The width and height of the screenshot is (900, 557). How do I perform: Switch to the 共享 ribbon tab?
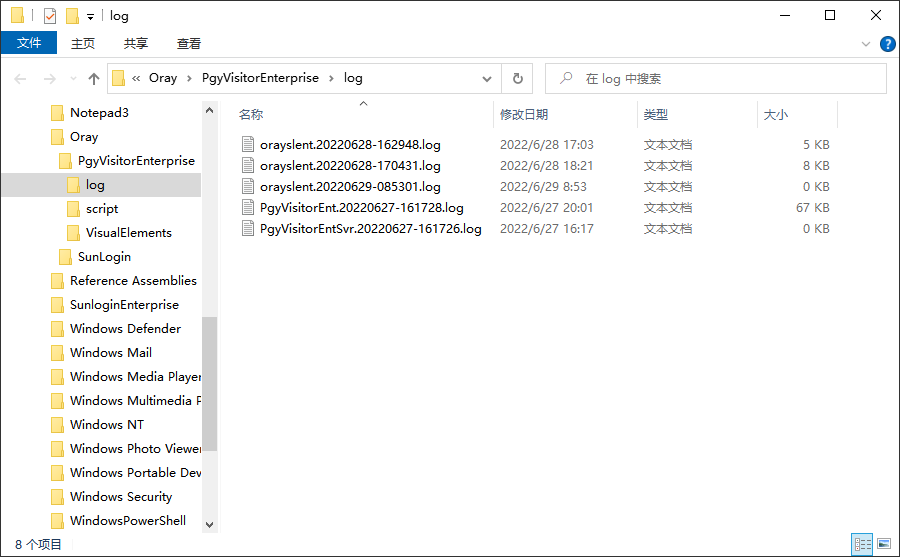coord(136,43)
